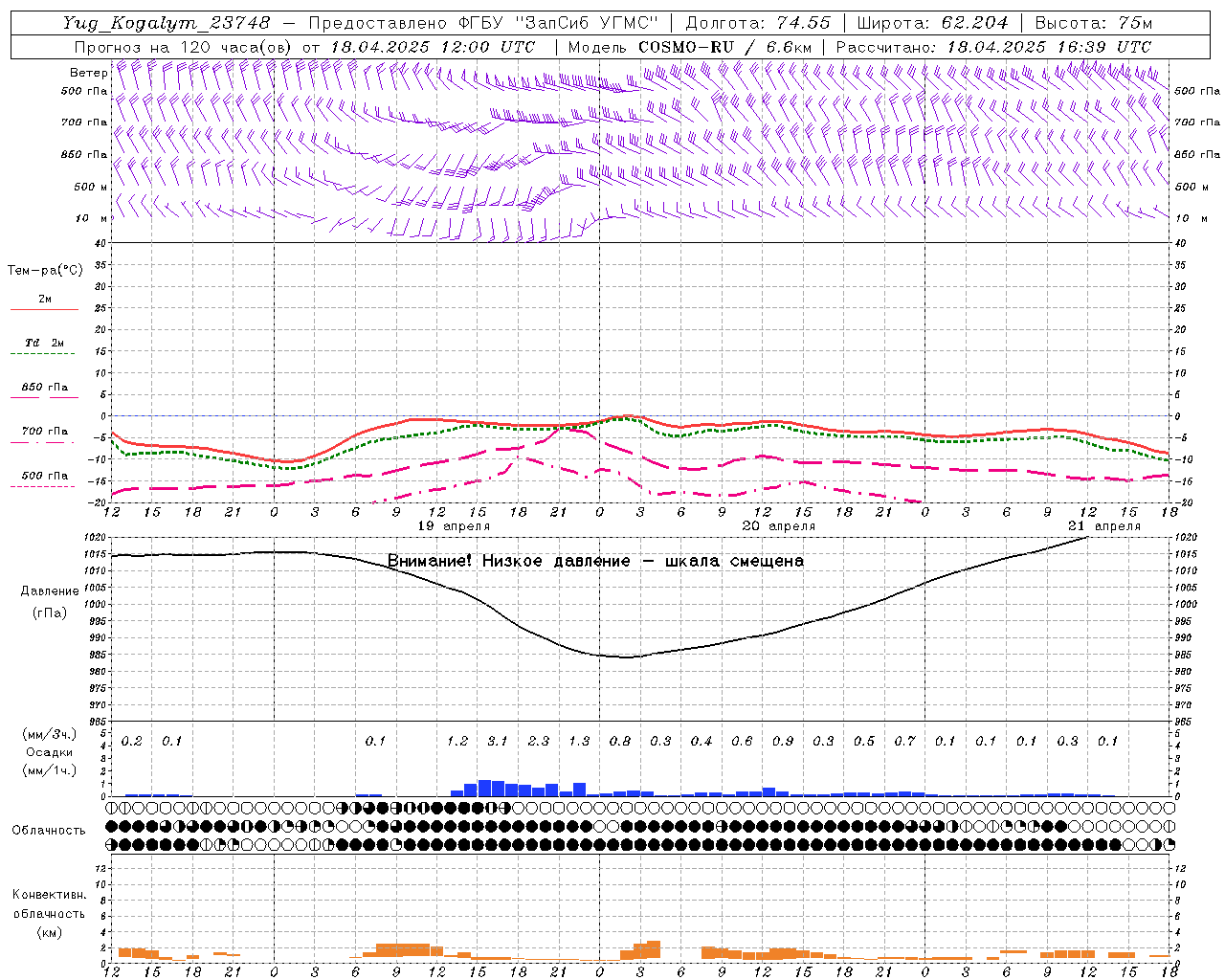The height and width of the screenshot is (980, 1225).
Task: Select the Td 2м dew point legend entry
Action: coord(45,343)
